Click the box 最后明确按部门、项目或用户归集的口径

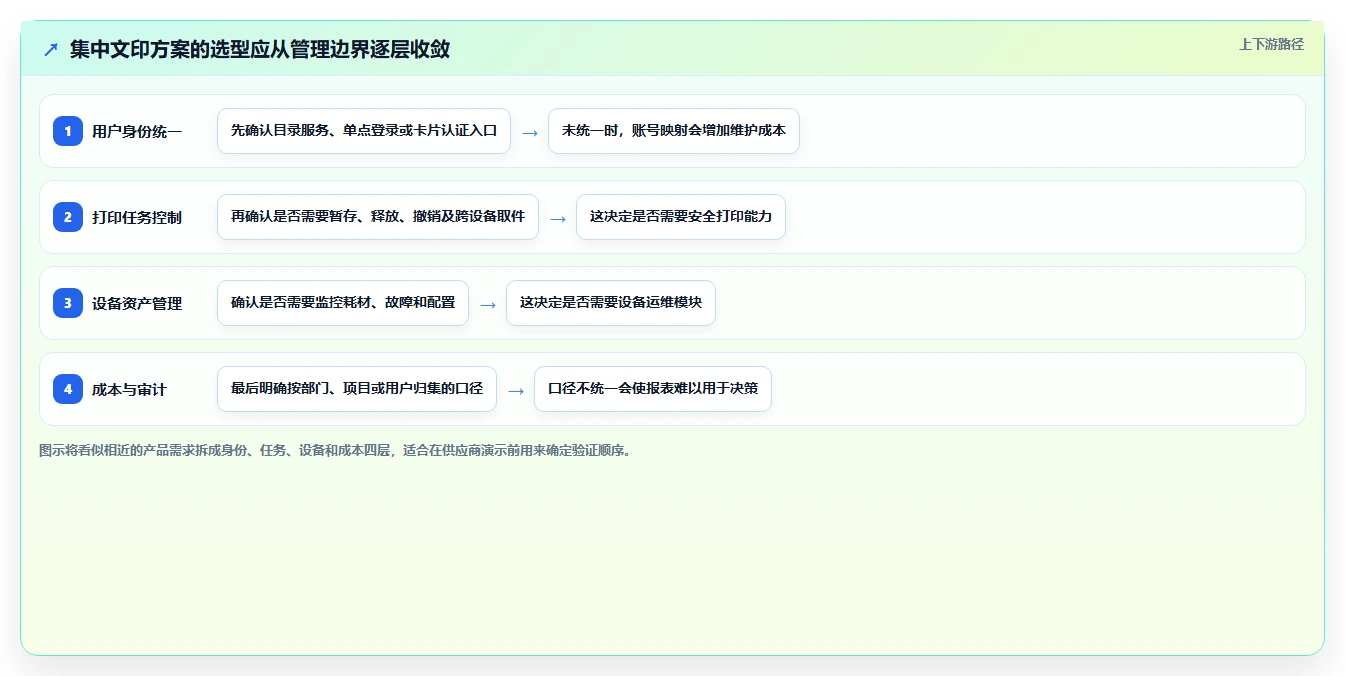point(357,389)
